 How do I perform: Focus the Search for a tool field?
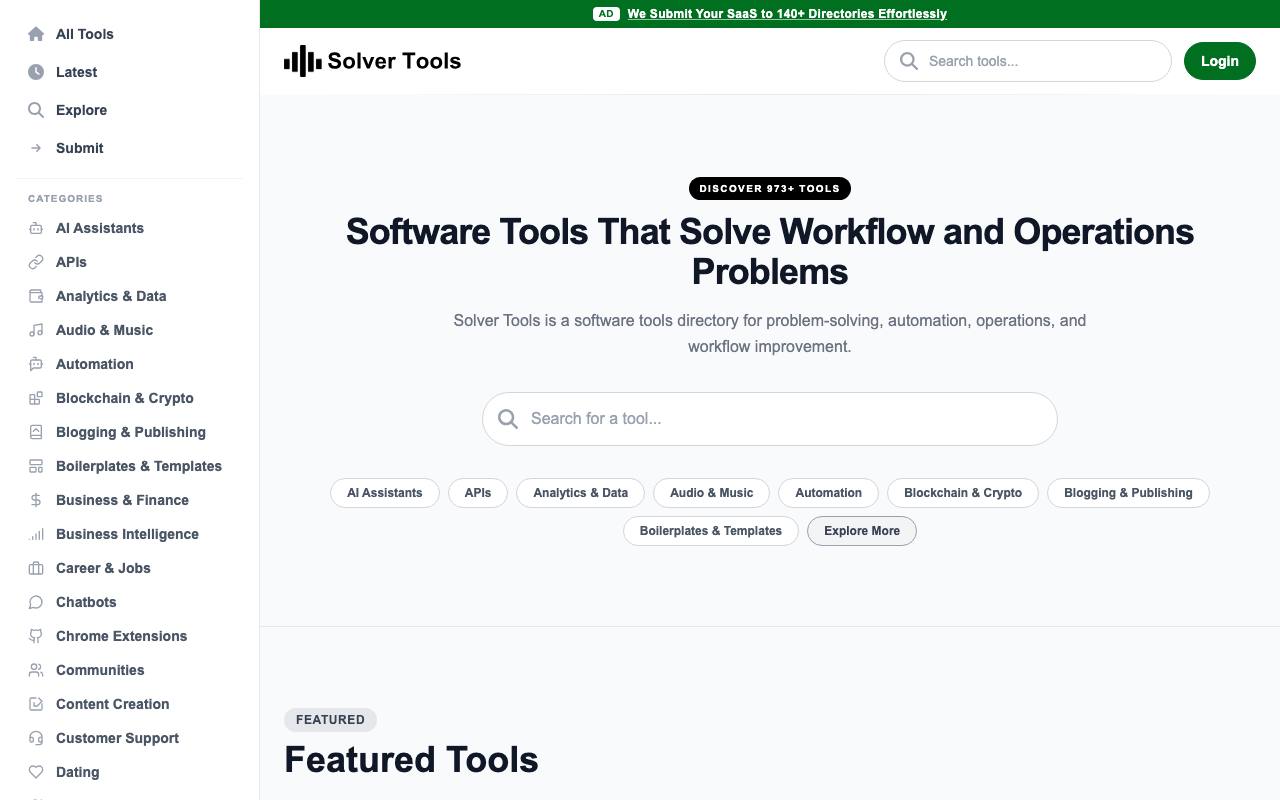[770, 419]
